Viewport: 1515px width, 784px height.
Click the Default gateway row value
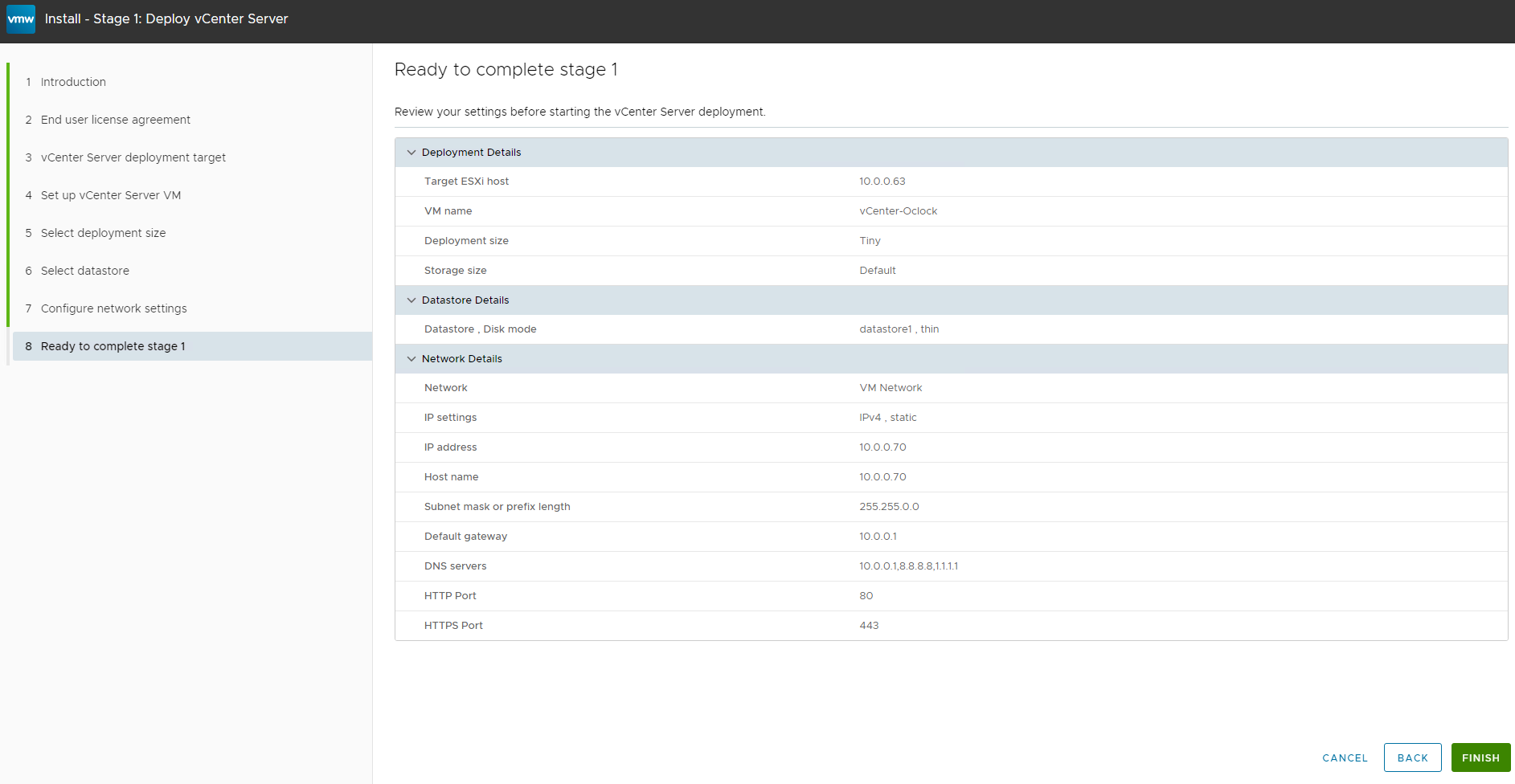878,537
